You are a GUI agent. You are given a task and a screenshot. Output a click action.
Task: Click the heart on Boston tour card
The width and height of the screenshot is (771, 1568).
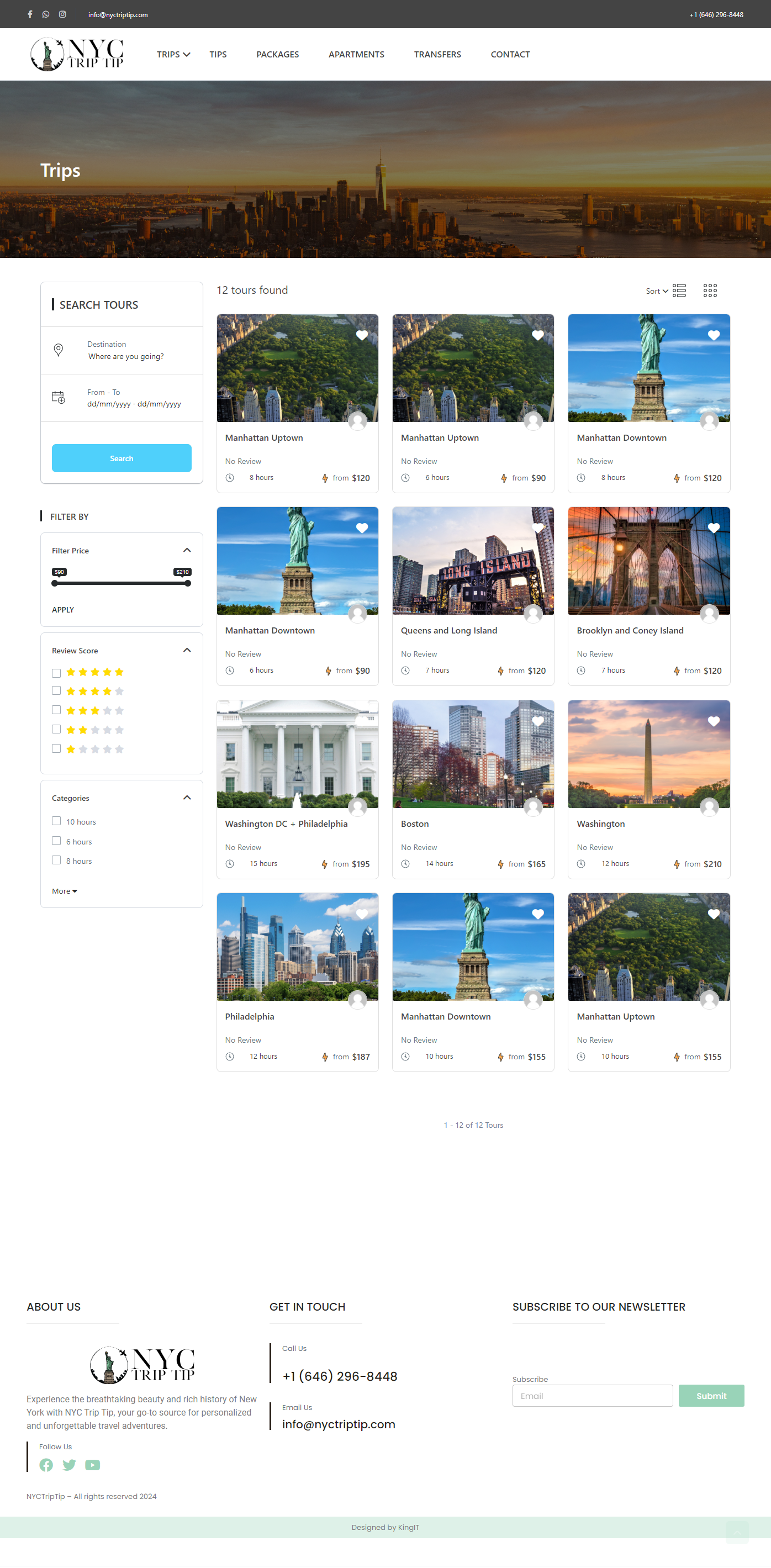coord(537,721)
